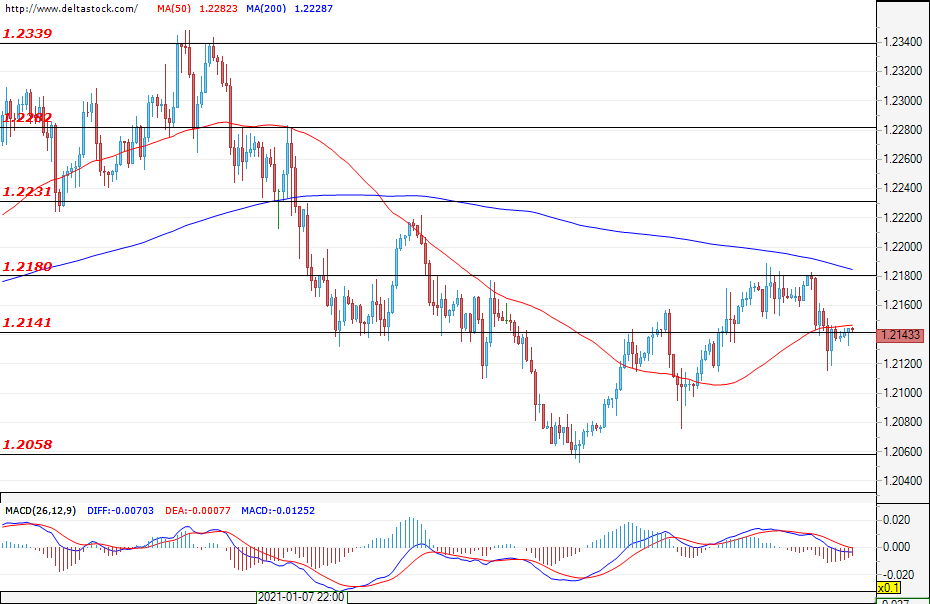This screenshot has height=604, width=930.
Task: Click the 2021-01-07 22:00 time marker
Action: 301,597
